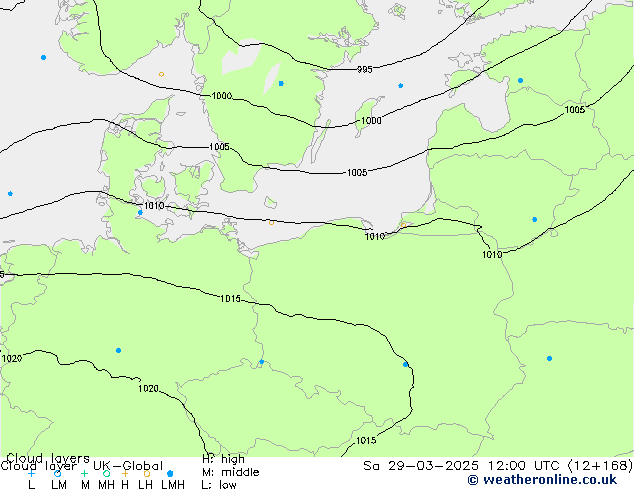Click the orange circle LH legend symbol
634x490 pixels.
click(147, 473)
